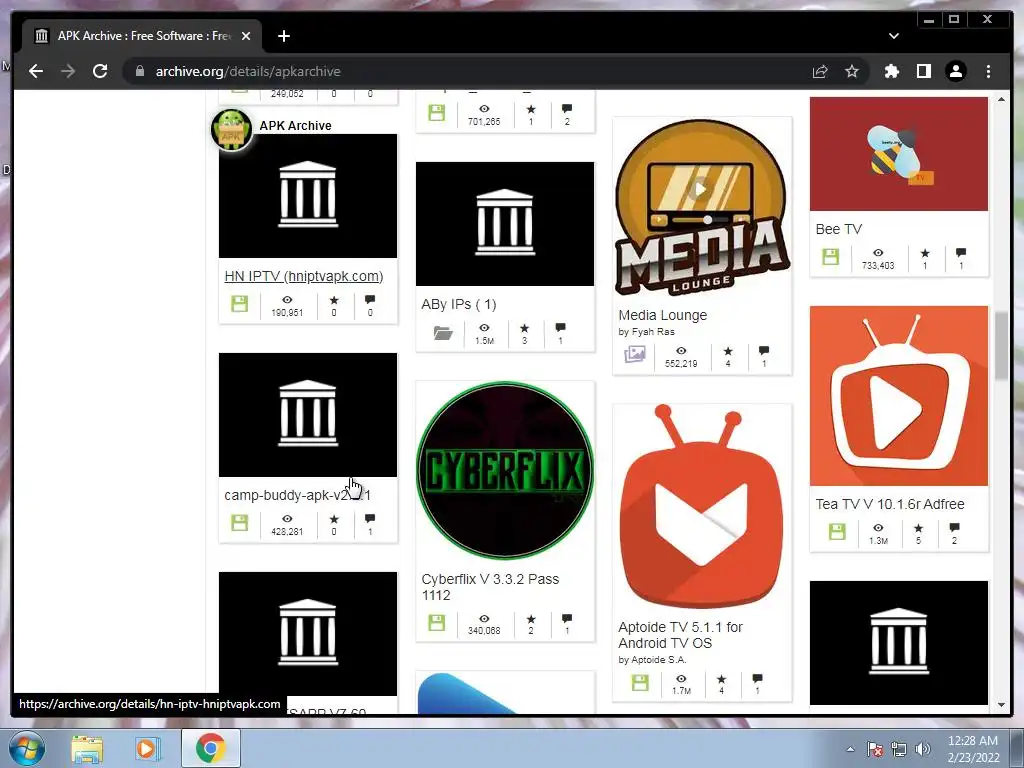
Task: Open the Bee TV title link
Action: (x=839, y=229)
